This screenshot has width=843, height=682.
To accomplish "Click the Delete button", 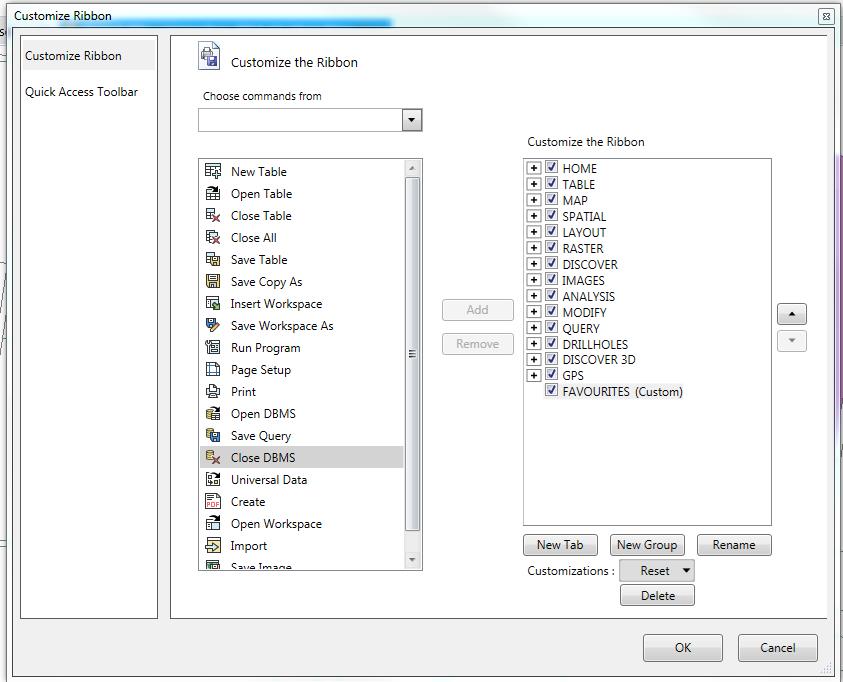I will pyautogui.click(x=658, y=595).
